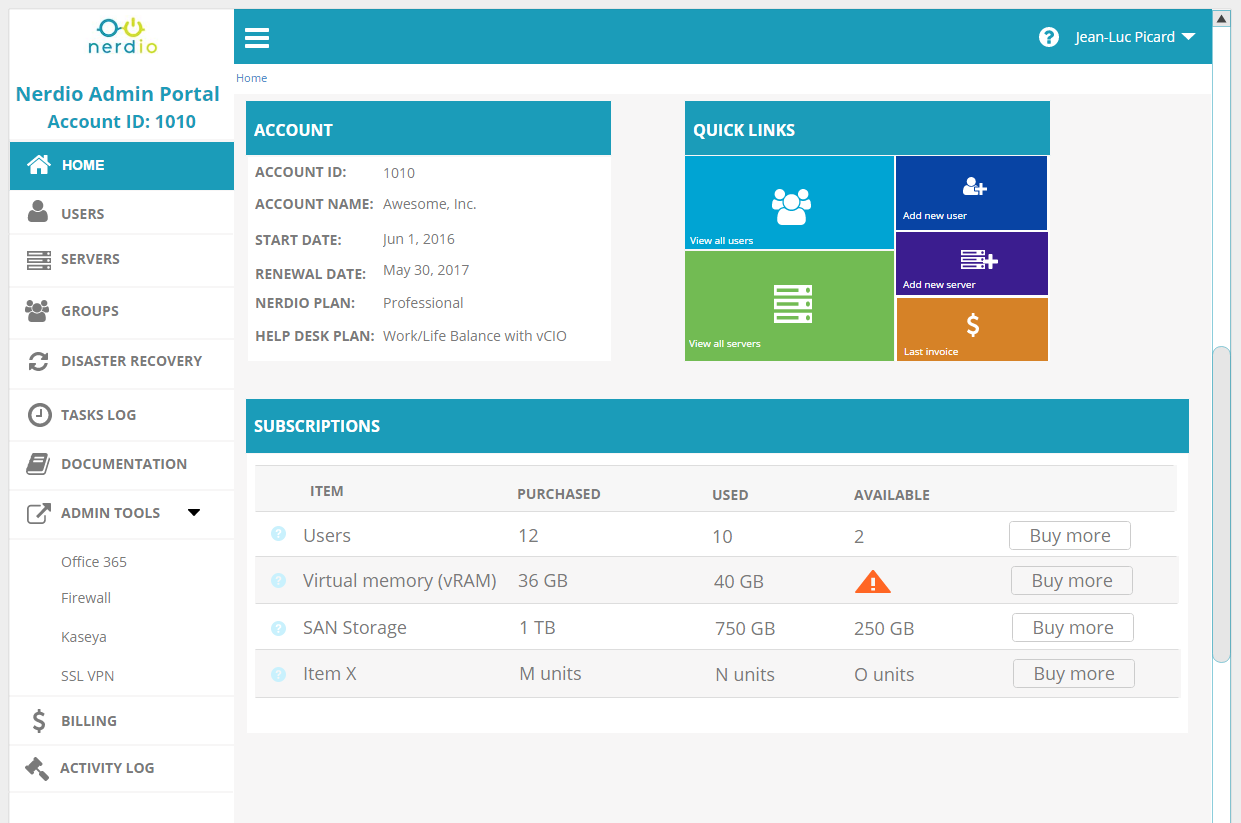
Task: Open USERS menu item
Action: coord(121,213)
